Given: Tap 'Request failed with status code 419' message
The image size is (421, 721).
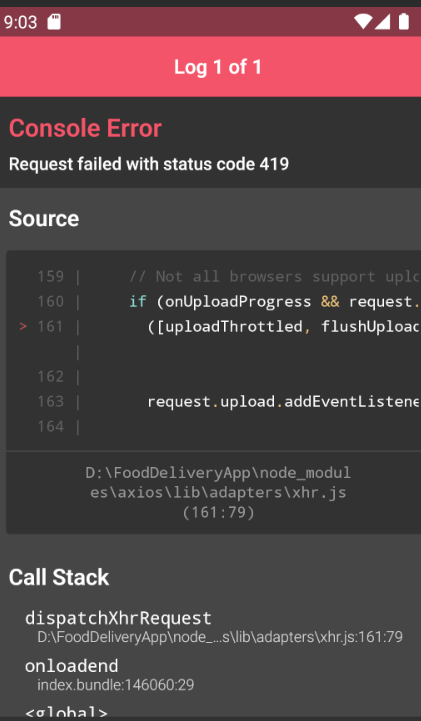Looking at the screenshot, I should pyautogui.click(x=149, y=164).
